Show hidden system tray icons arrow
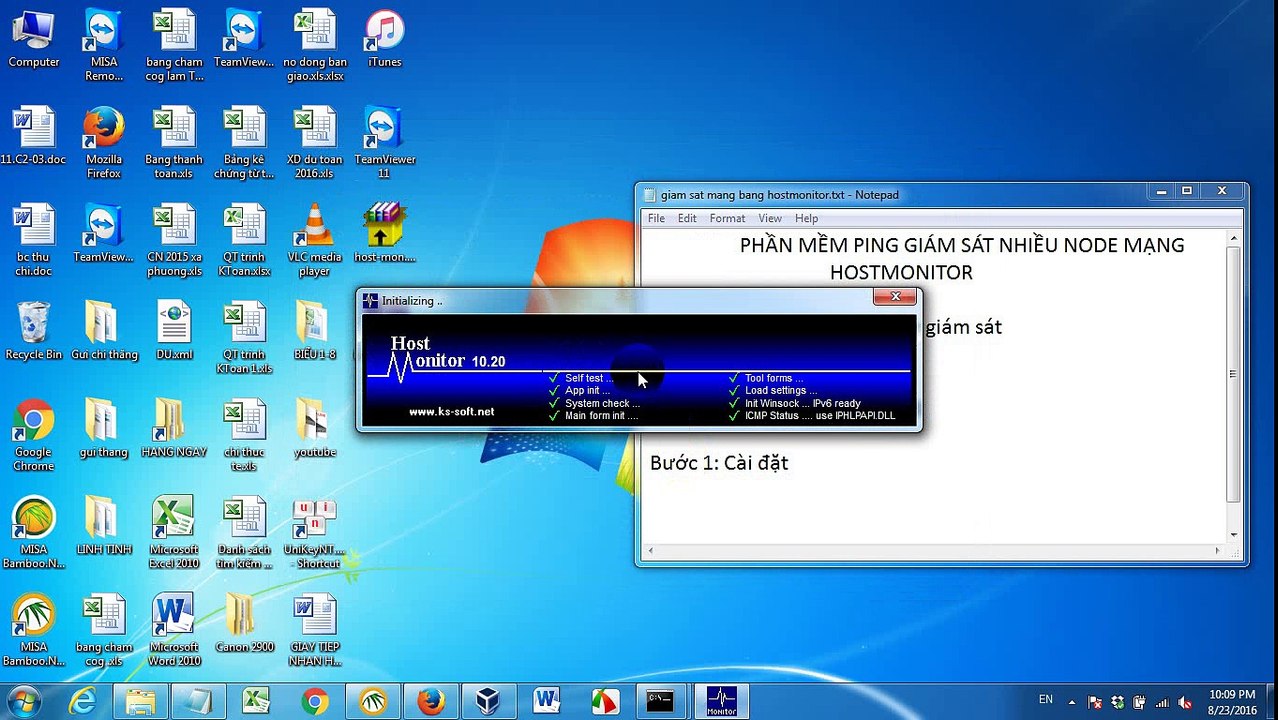 [1072, 701]
